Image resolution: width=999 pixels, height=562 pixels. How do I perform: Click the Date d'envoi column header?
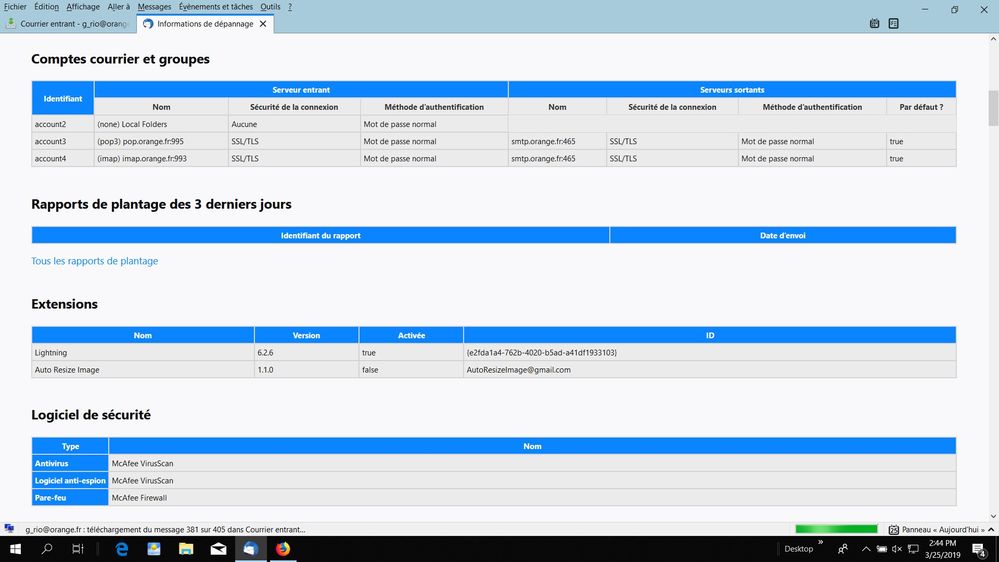pyautogui.click(x=783, y=235)
